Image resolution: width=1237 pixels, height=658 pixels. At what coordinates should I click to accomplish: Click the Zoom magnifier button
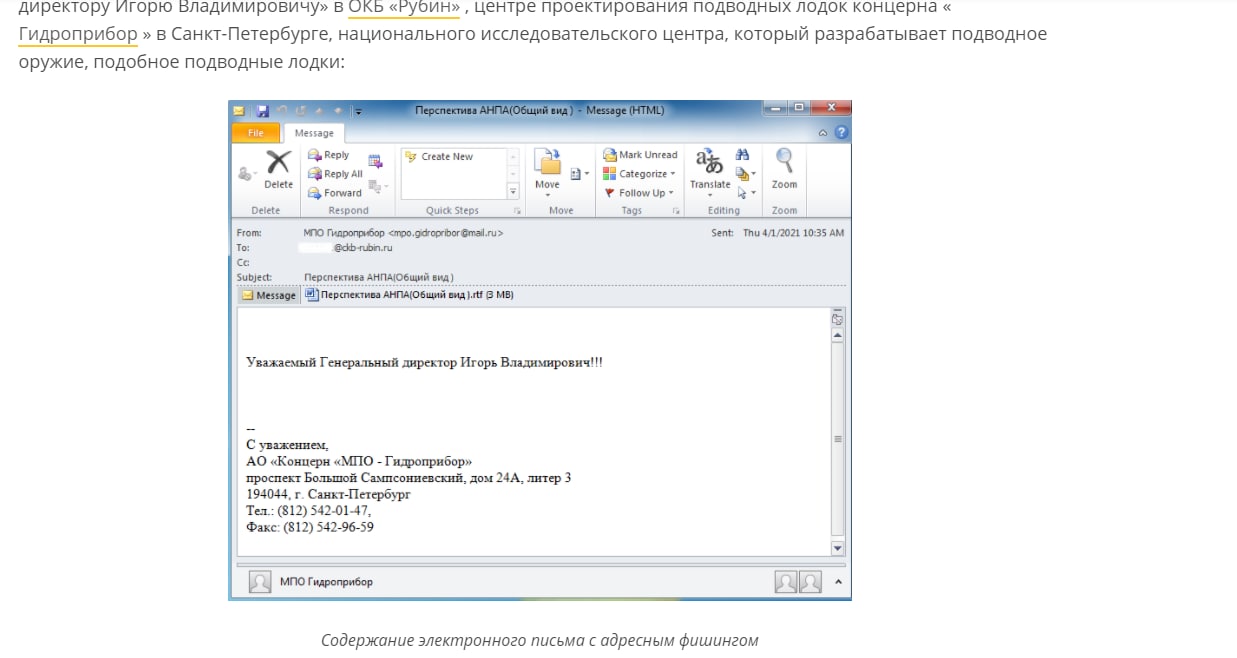tap(785, 170)
